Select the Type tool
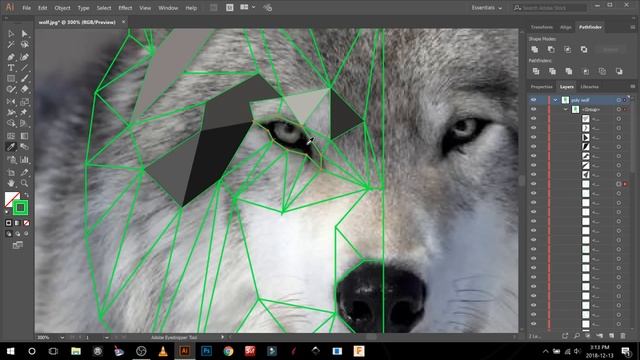 point(11,68)
